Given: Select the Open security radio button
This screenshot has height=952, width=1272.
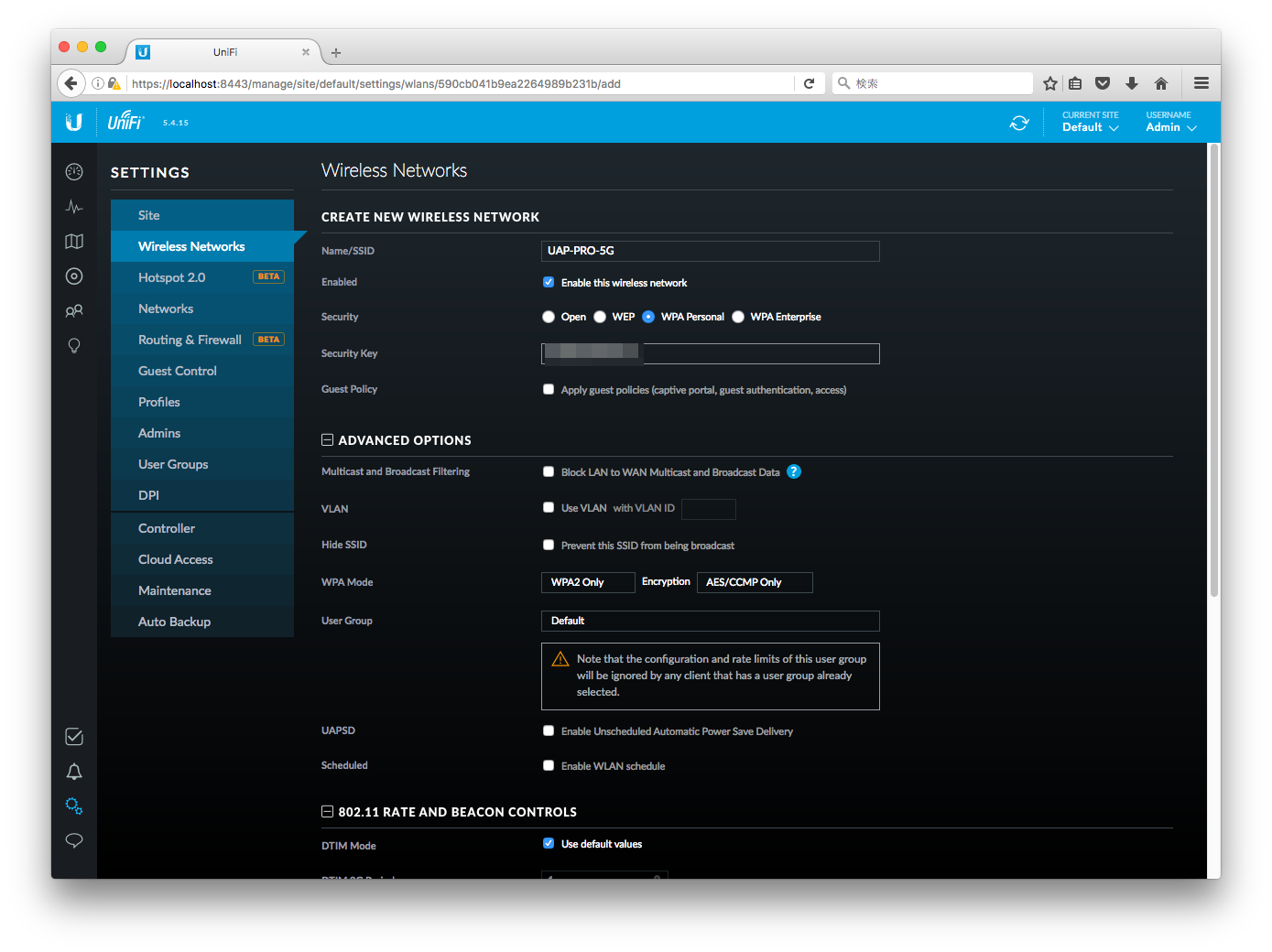Looking at the screenshot, I should [549, 317].
